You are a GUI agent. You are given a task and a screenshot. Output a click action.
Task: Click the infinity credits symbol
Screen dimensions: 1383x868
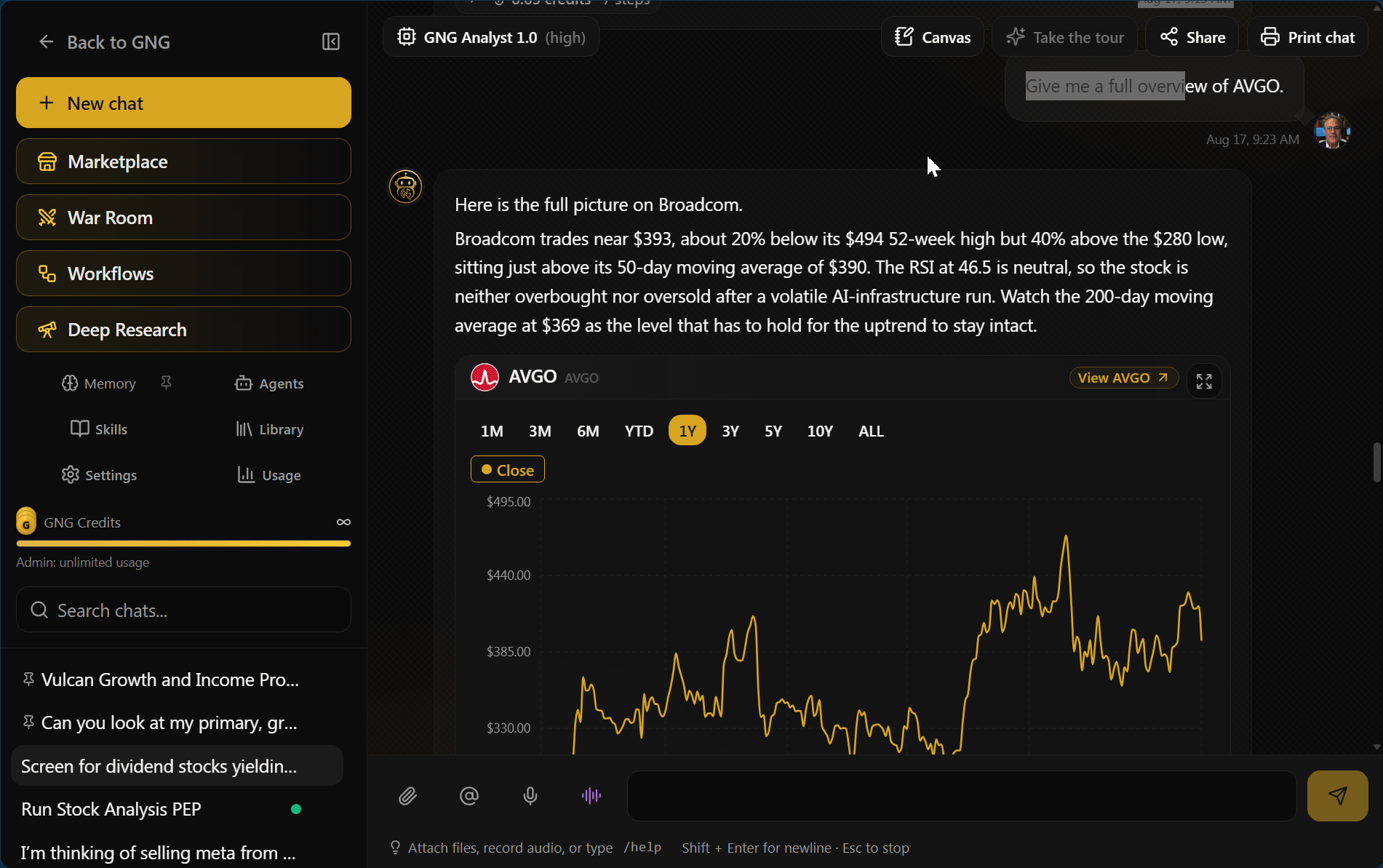click(343, 522)
